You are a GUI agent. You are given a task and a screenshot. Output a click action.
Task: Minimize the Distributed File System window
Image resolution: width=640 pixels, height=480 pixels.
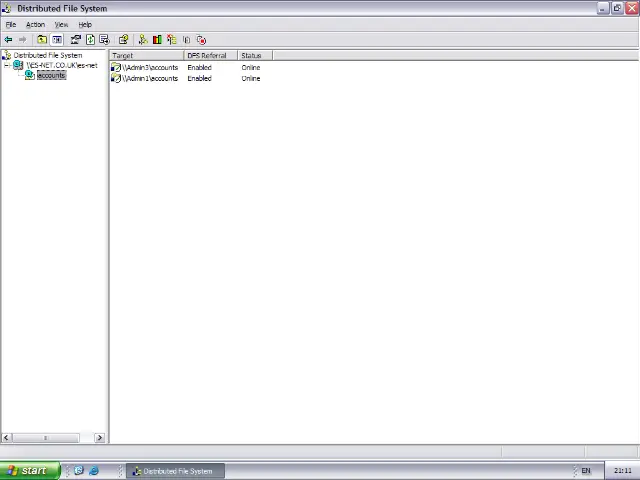603,8
